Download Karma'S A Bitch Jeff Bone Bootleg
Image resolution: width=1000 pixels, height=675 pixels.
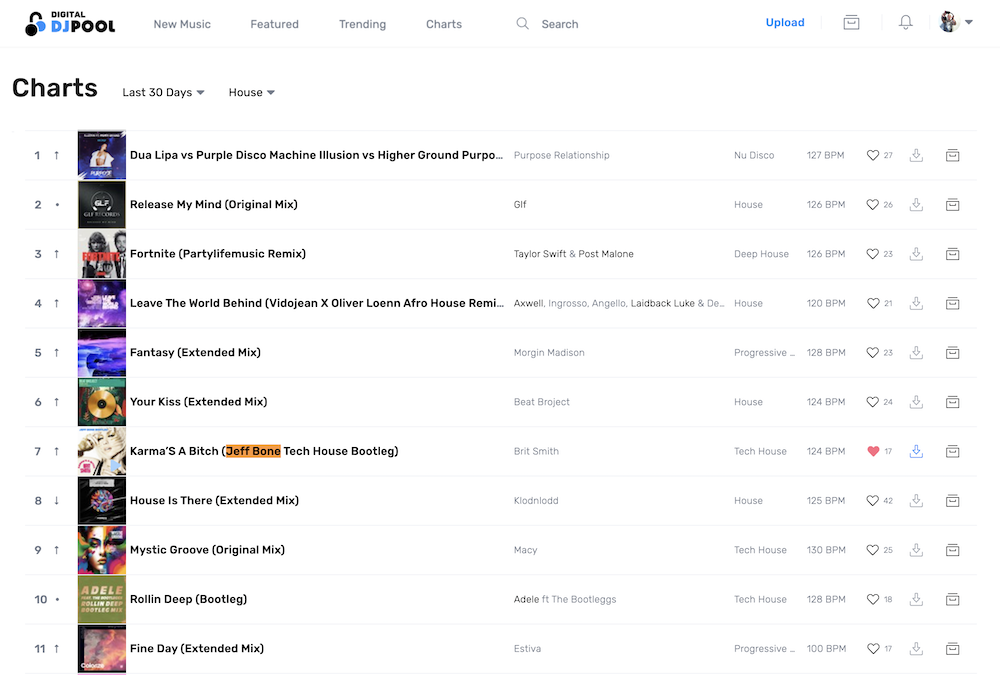click(x=916, y=451)
